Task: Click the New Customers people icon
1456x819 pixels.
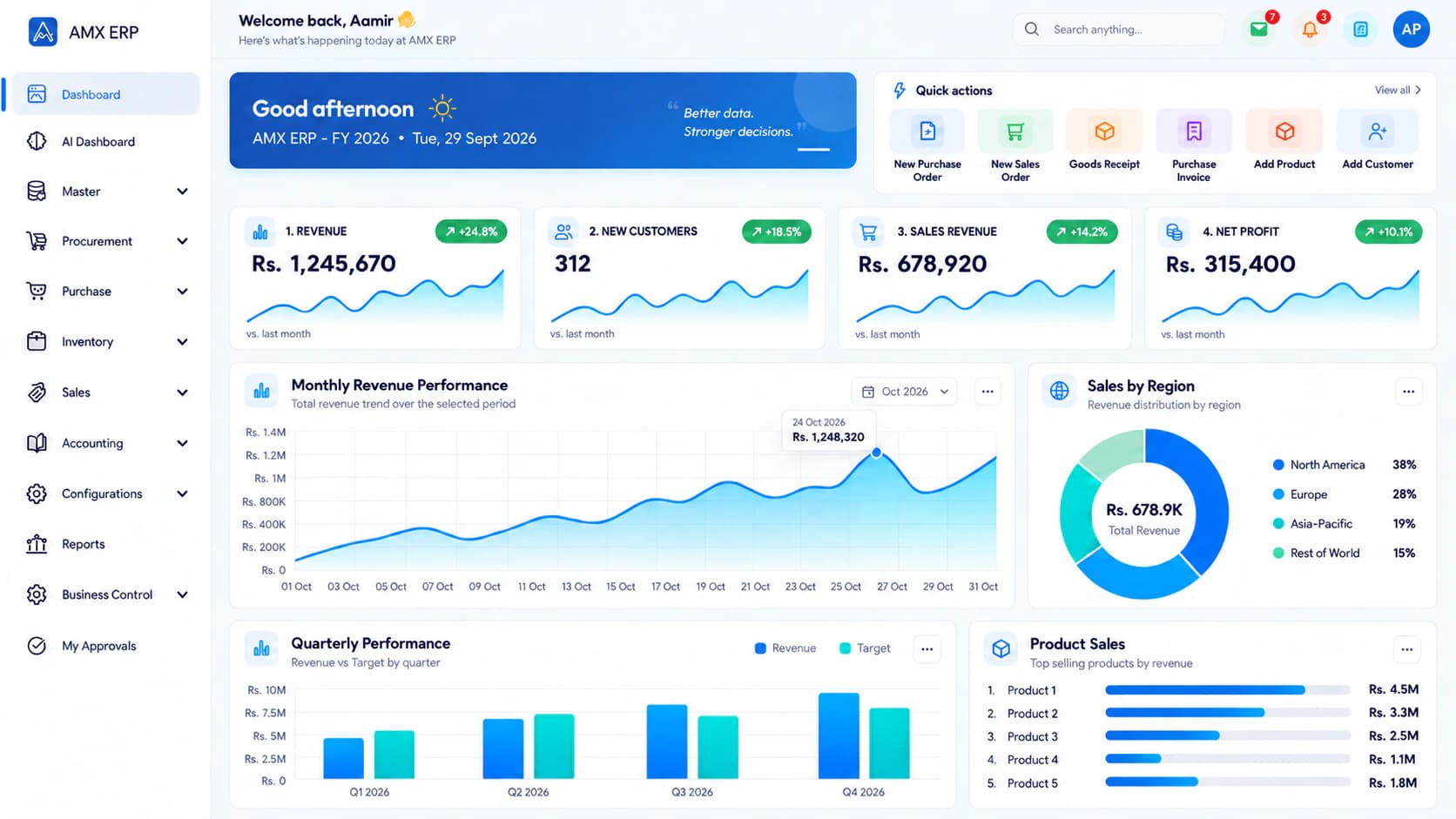Action: pos(563,232)
